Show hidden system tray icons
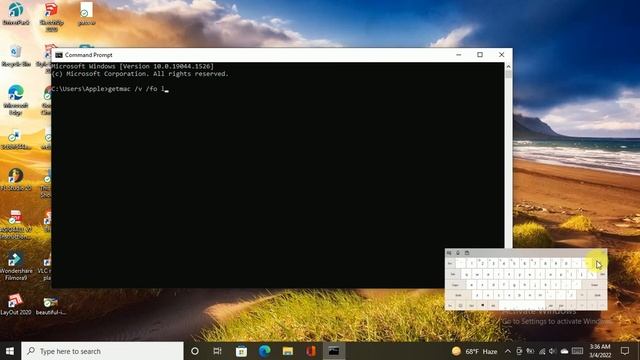640x360 pixels. coord(508,351)
